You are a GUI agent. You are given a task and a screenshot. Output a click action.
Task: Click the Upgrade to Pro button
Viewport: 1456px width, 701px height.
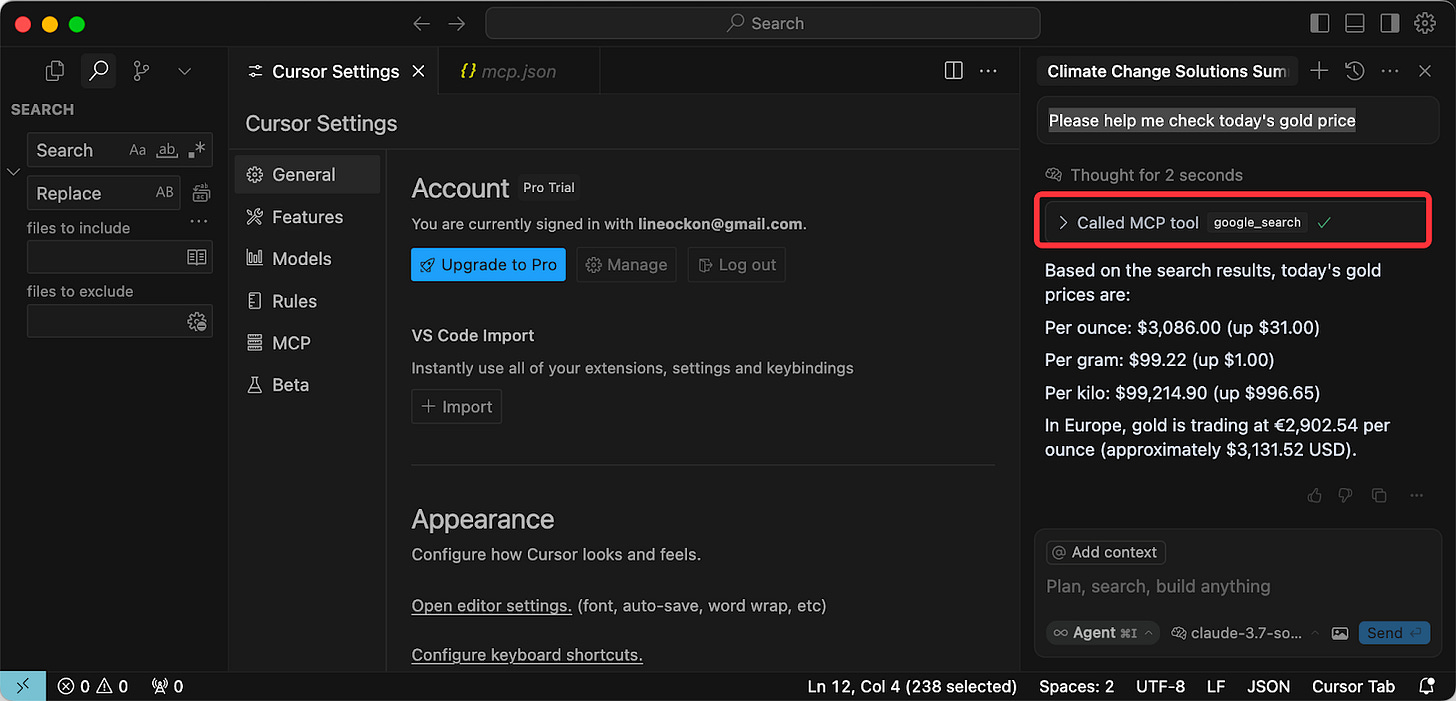tap(488, 265)
